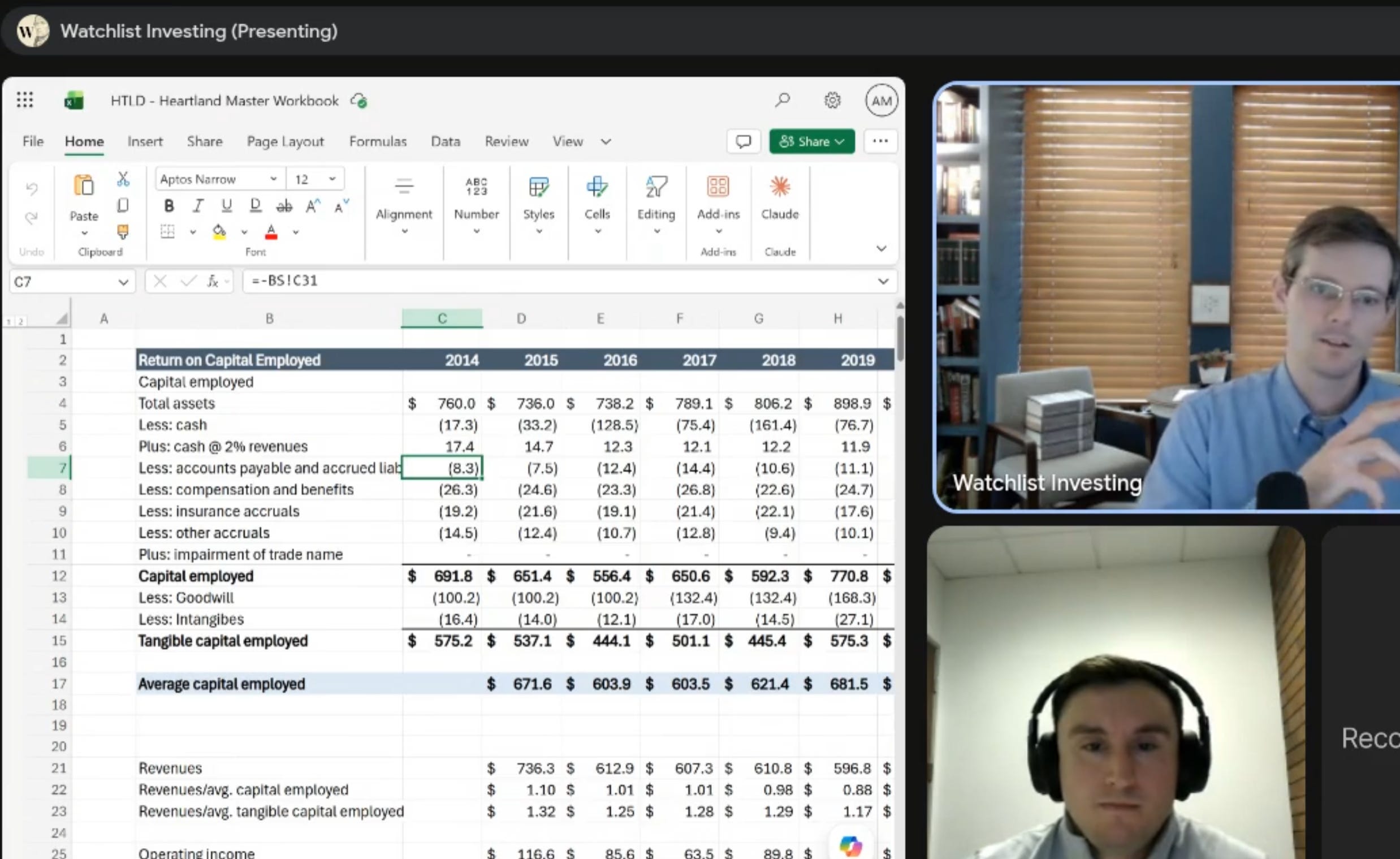Screen dimensions: 1400x859
Task: Apply the yellow fill color
Action: pos(219,232)
